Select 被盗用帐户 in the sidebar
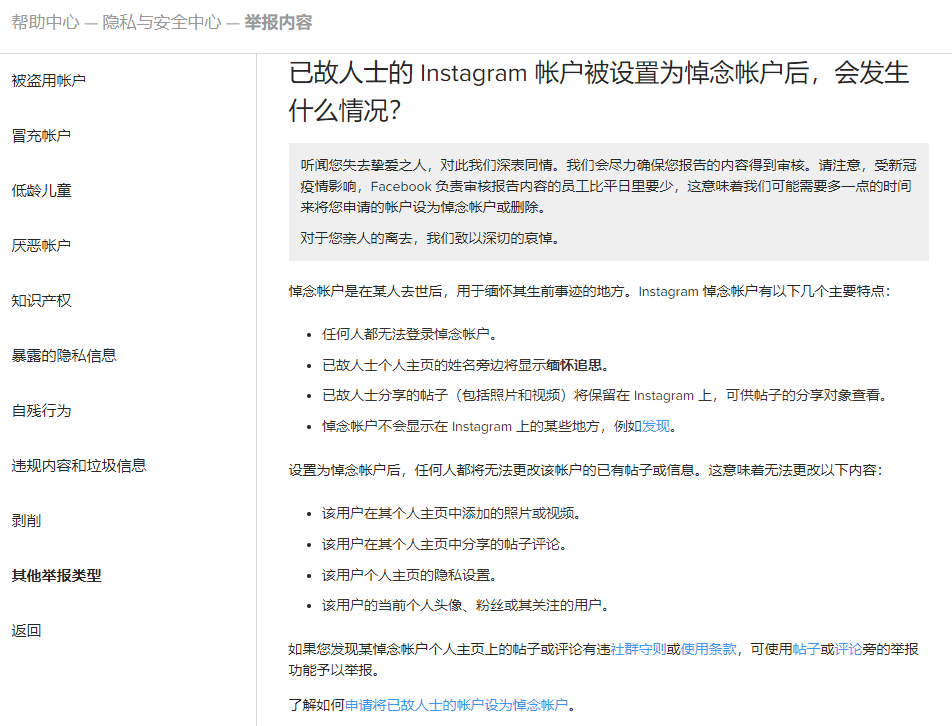Image resolution: width=952 pixels, height=726 pixels. (49, 81)
